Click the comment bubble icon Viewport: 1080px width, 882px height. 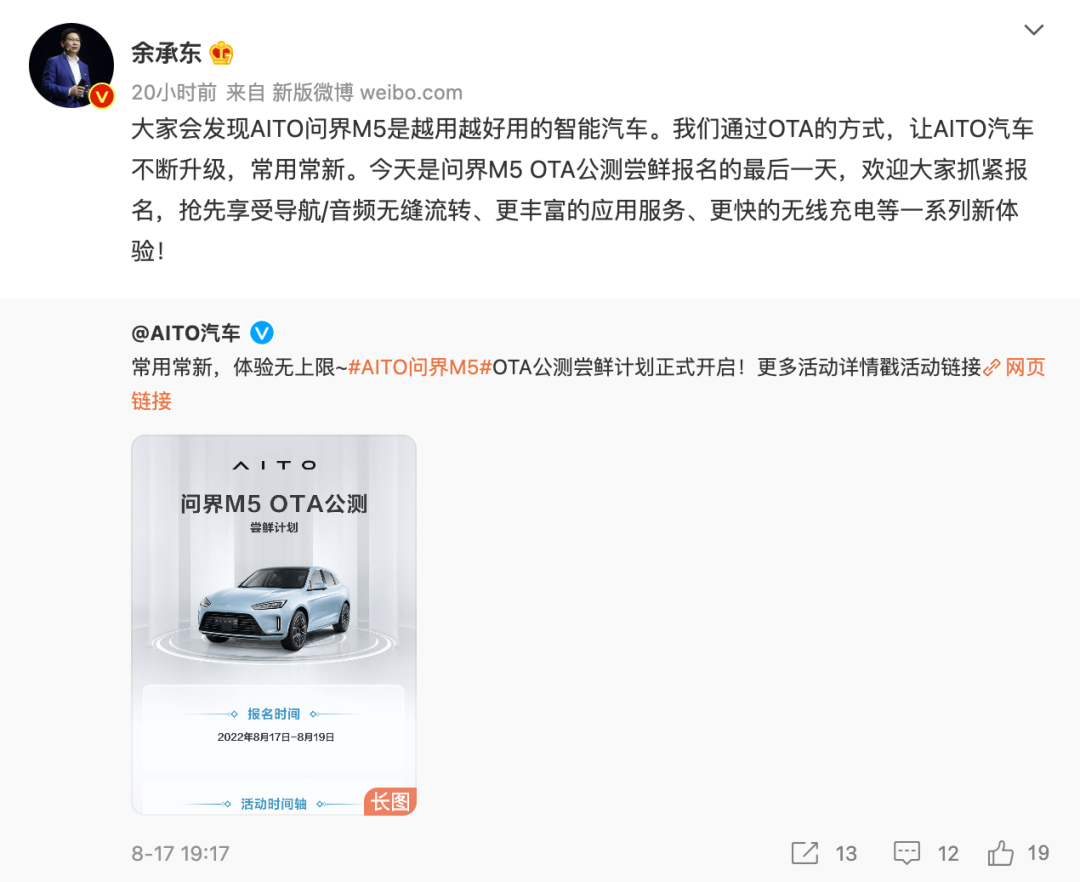click(x=906, y=853)
